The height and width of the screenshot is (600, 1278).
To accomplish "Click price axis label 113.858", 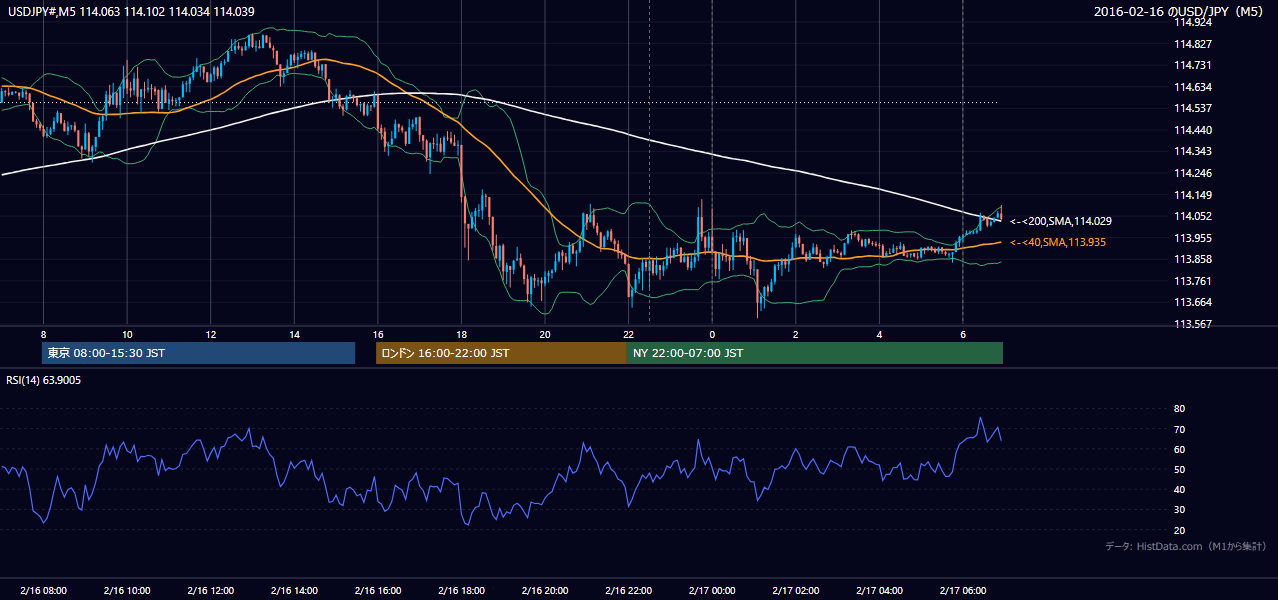I will [x=1192, y=259].
